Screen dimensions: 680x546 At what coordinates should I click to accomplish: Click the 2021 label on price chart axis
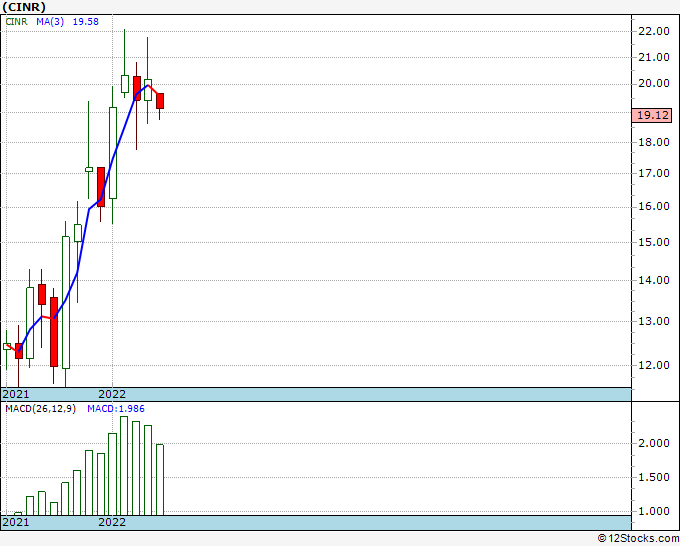pyautogui.click(x=16, y=394)
